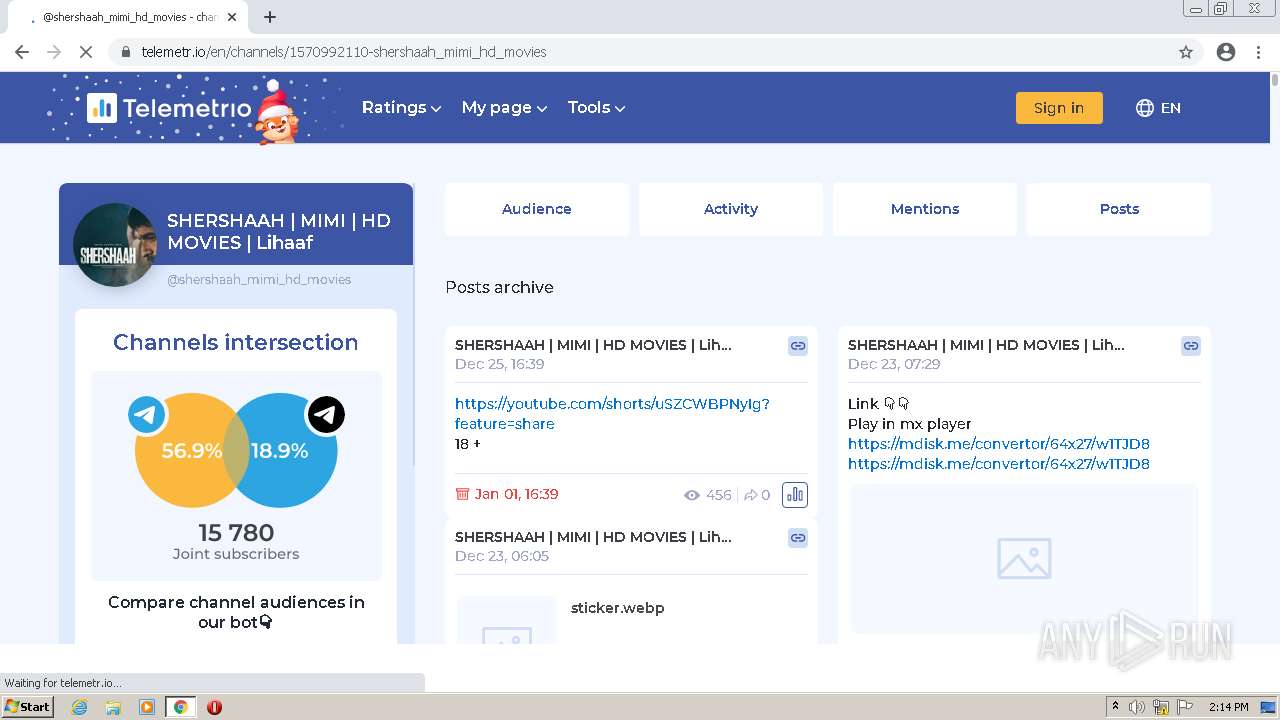Open the Windows Start menu
Screen dimensions: 1280x720
(28, 707)
